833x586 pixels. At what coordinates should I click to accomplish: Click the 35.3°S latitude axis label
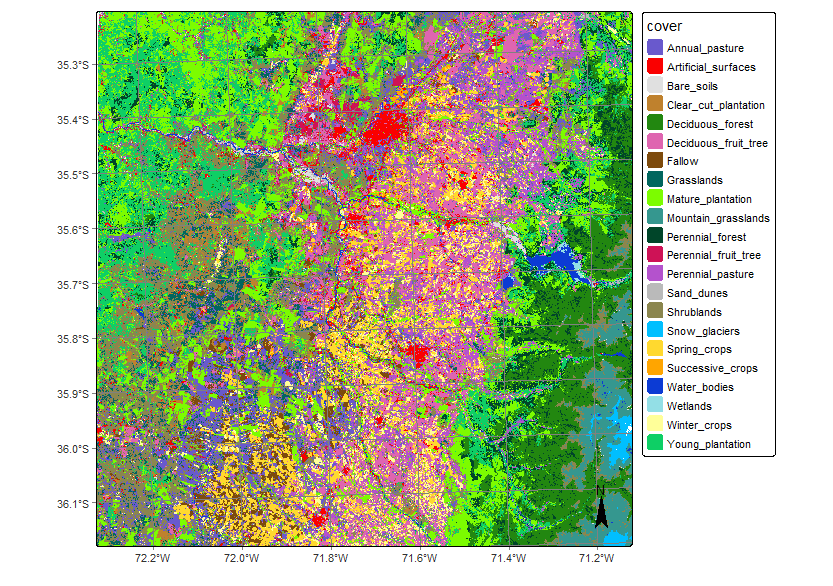pos(73,65)
